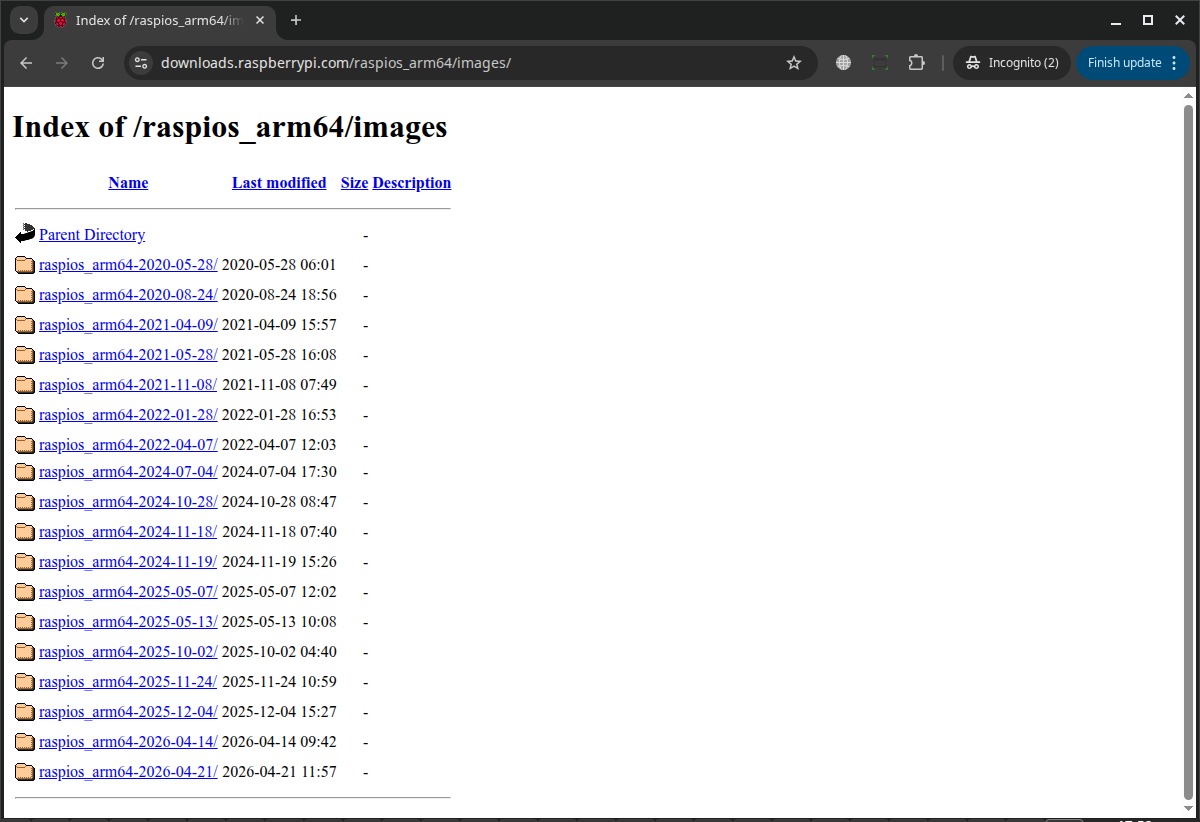Image resolution: width=1200 pixels, height=822 pixels.
Task: Click the browser forward arrow
Action: [x=62, y=63]
